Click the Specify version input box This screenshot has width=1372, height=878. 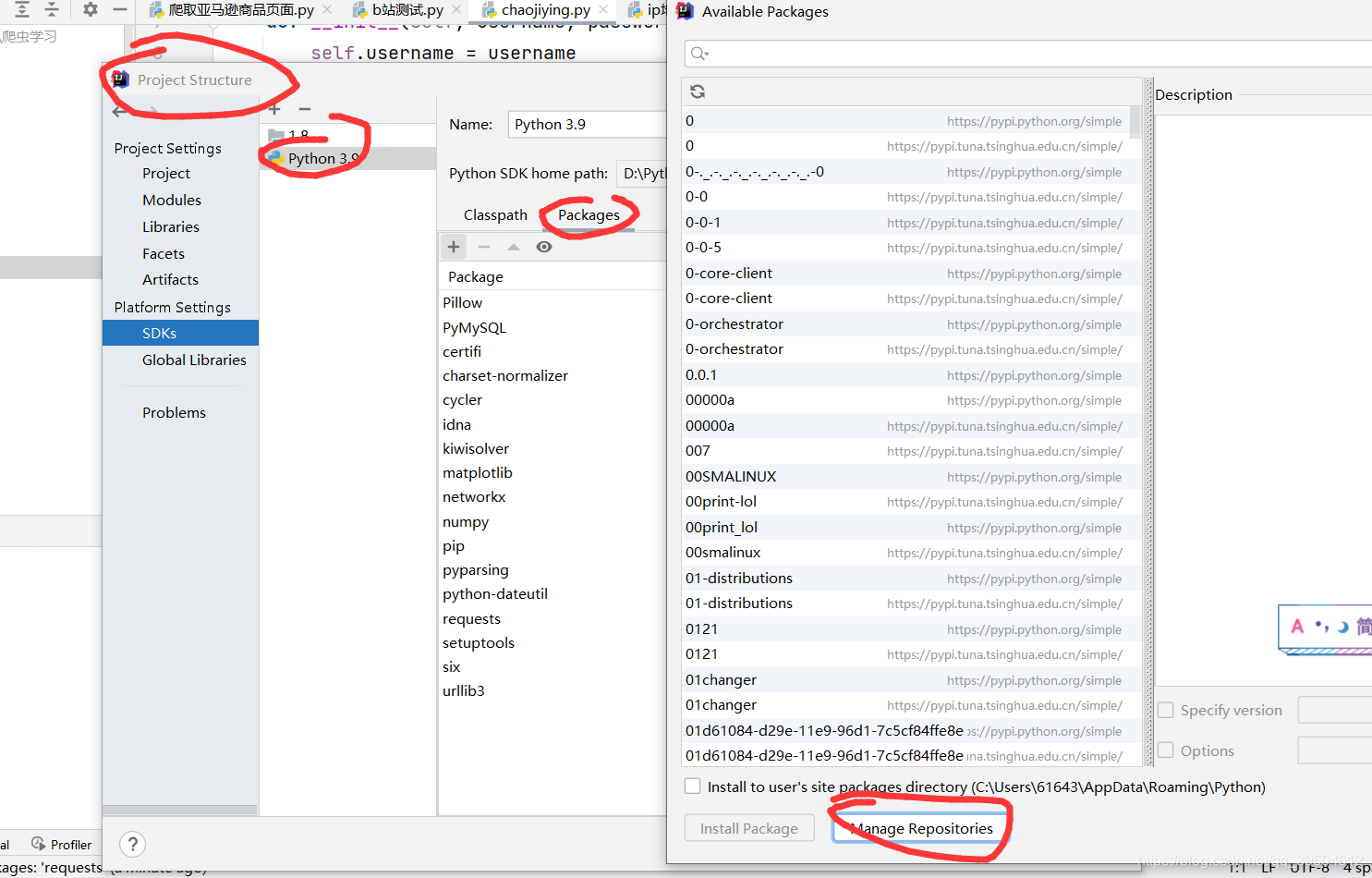(1335, 710)
